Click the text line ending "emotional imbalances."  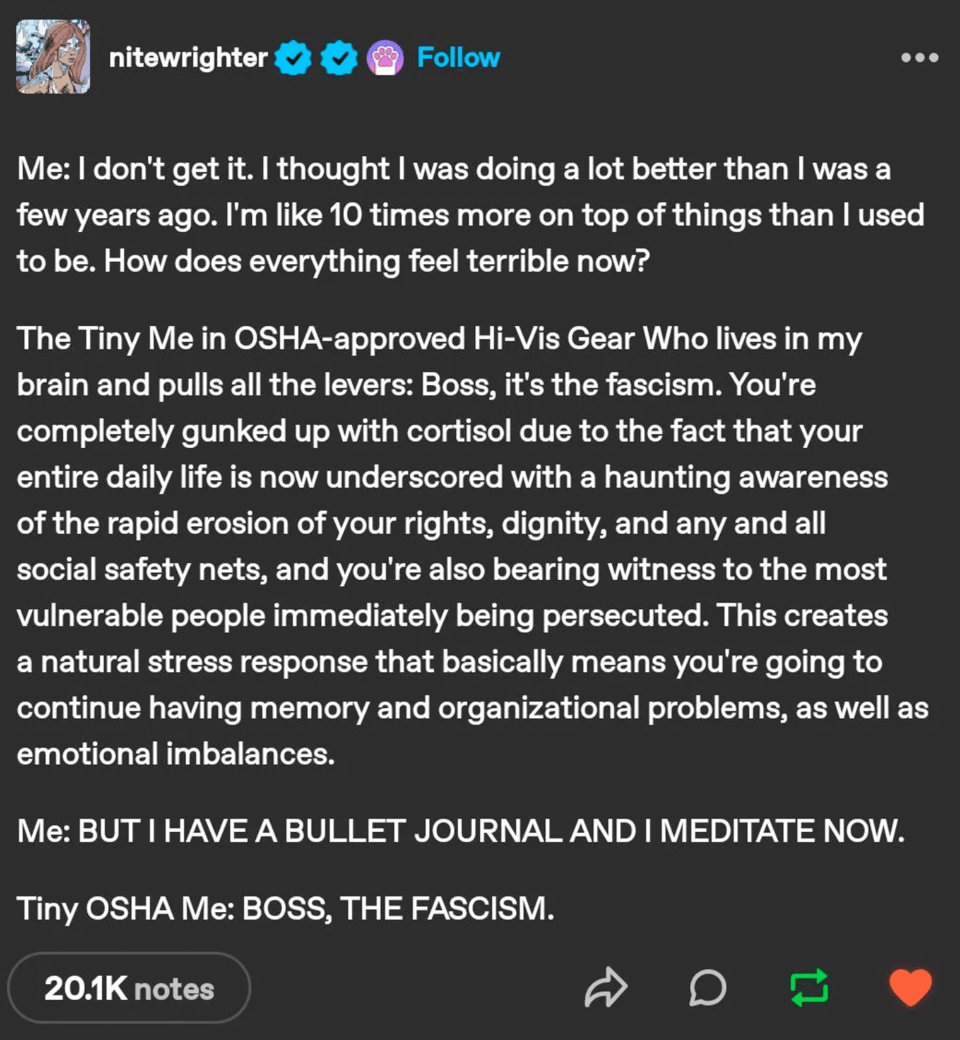click(176, 754)
